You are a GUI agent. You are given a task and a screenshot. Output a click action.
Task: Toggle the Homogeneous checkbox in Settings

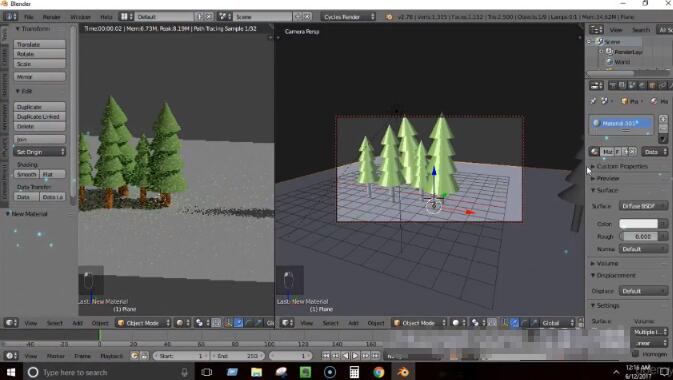[x=636, y=353]
